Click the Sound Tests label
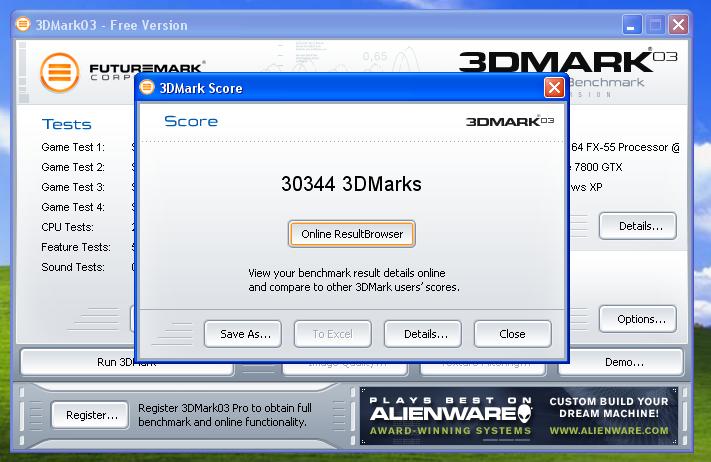This screenshot has width=711, height=462. (73, 267)
